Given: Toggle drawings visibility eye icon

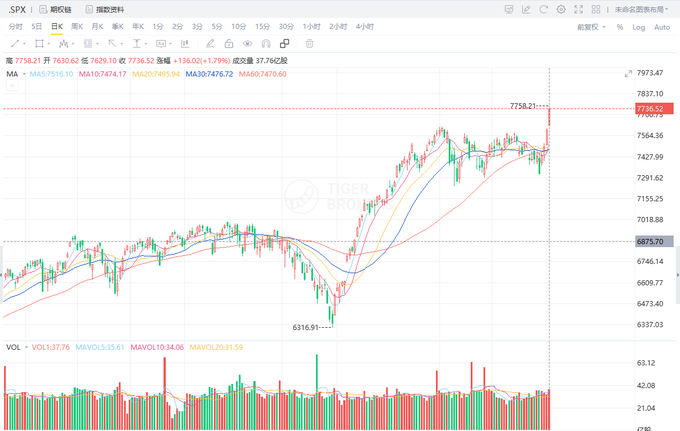Looking at the screenshot, I should coord(247,43).
